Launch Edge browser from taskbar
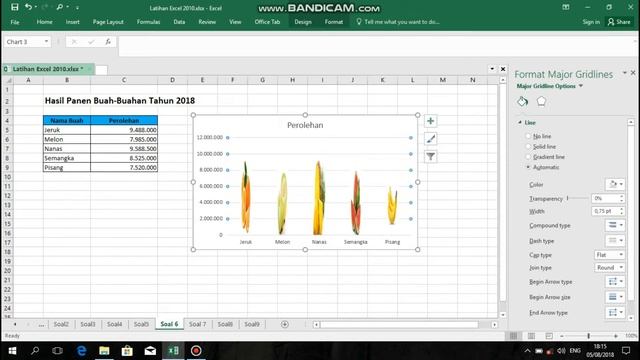This screenshot has width=640, height=360. [x=81, y=351]
